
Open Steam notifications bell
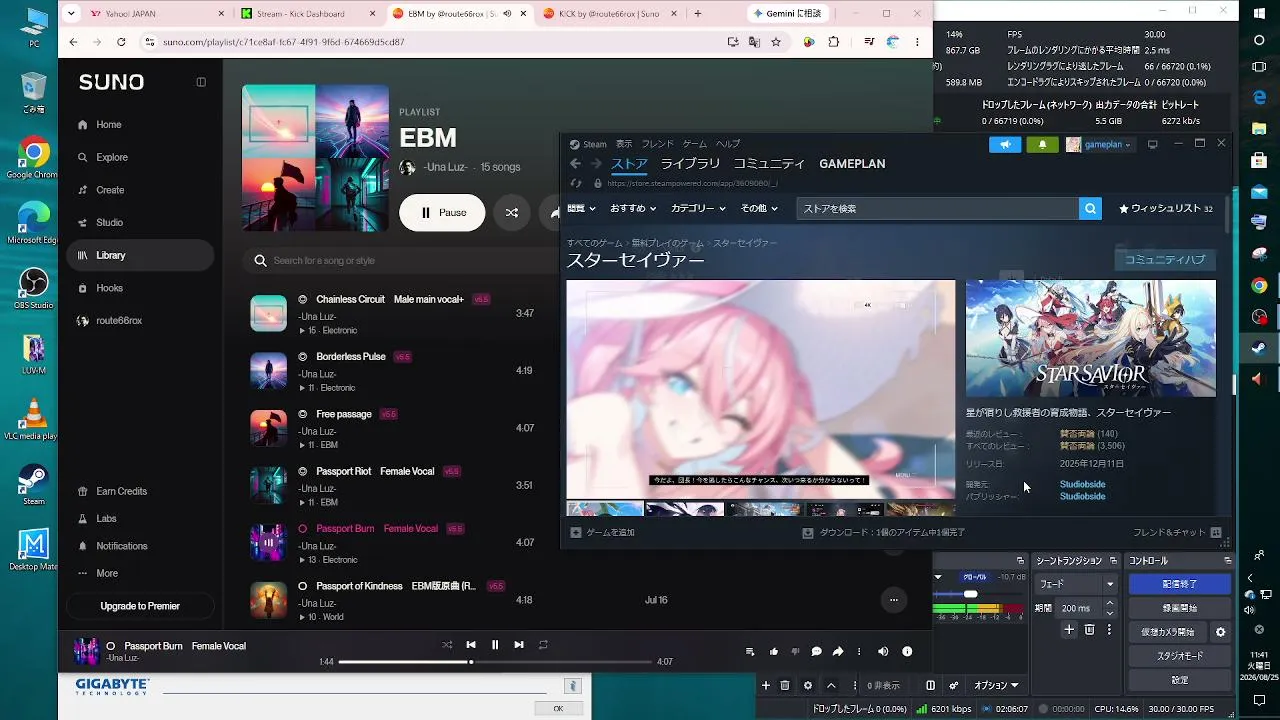(1042, 144)
